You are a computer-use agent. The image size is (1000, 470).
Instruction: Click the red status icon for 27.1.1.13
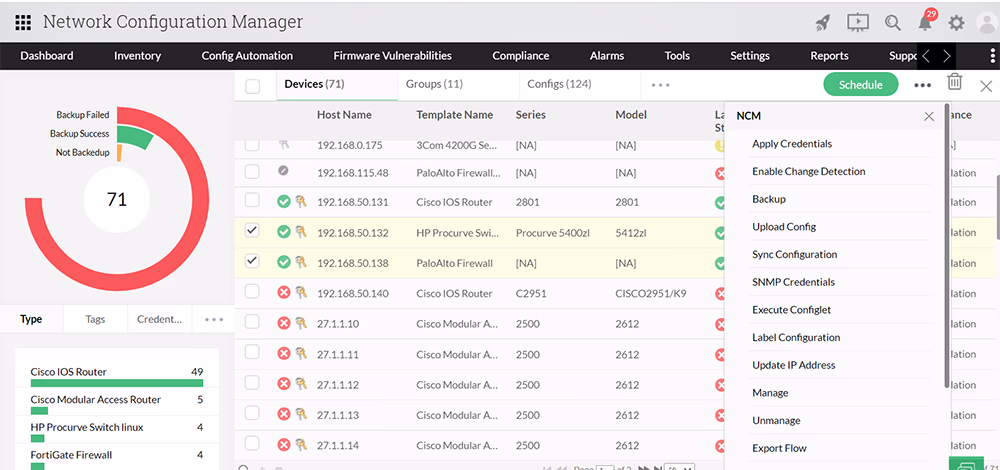click(x=284, y=415)
